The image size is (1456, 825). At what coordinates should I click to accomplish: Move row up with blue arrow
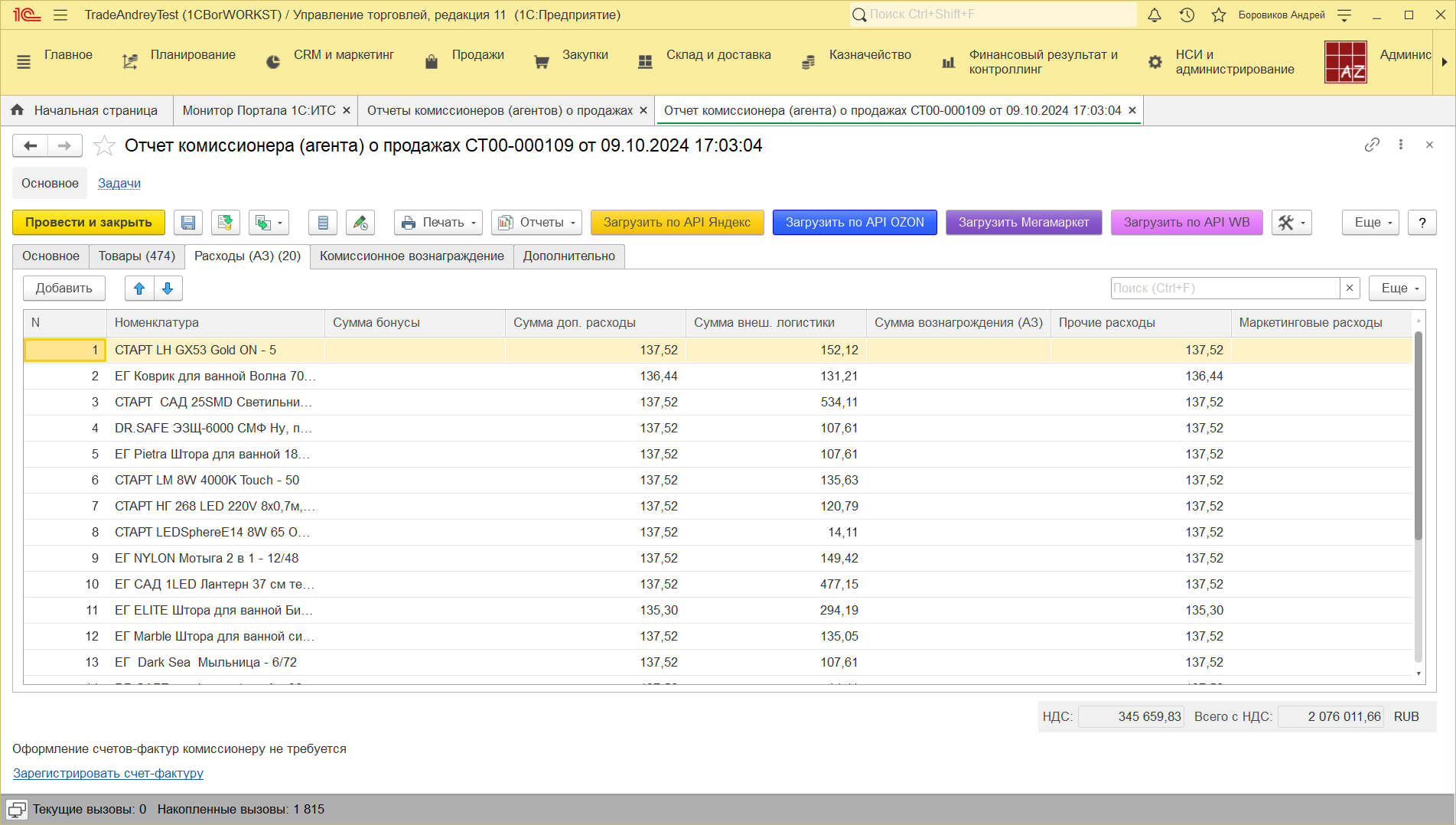(139, 289)
